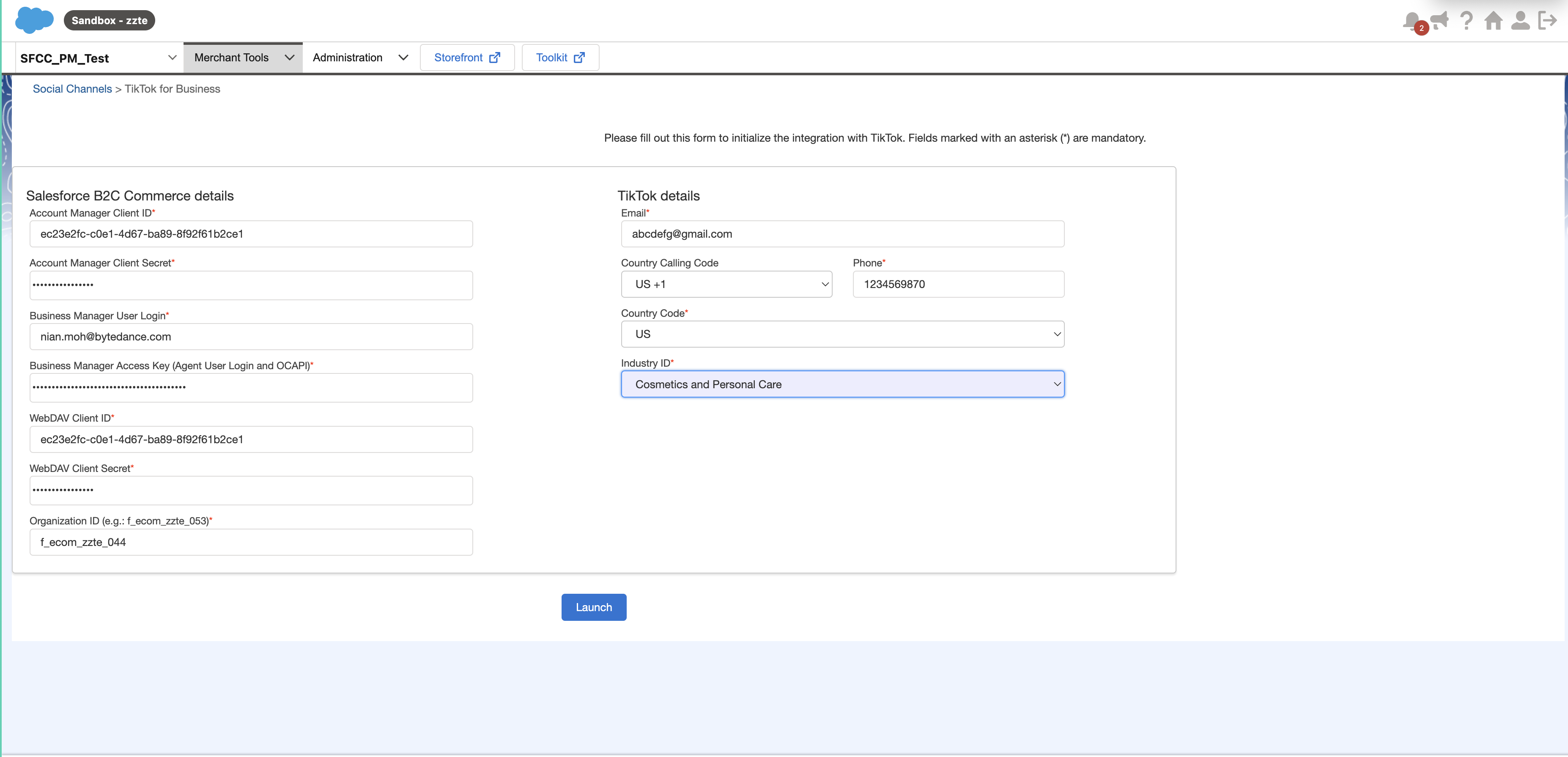Viewport: 1568px width, 757px height.
Task: Open the announcements megaphone icon
Action: [x=1440, y=20]
